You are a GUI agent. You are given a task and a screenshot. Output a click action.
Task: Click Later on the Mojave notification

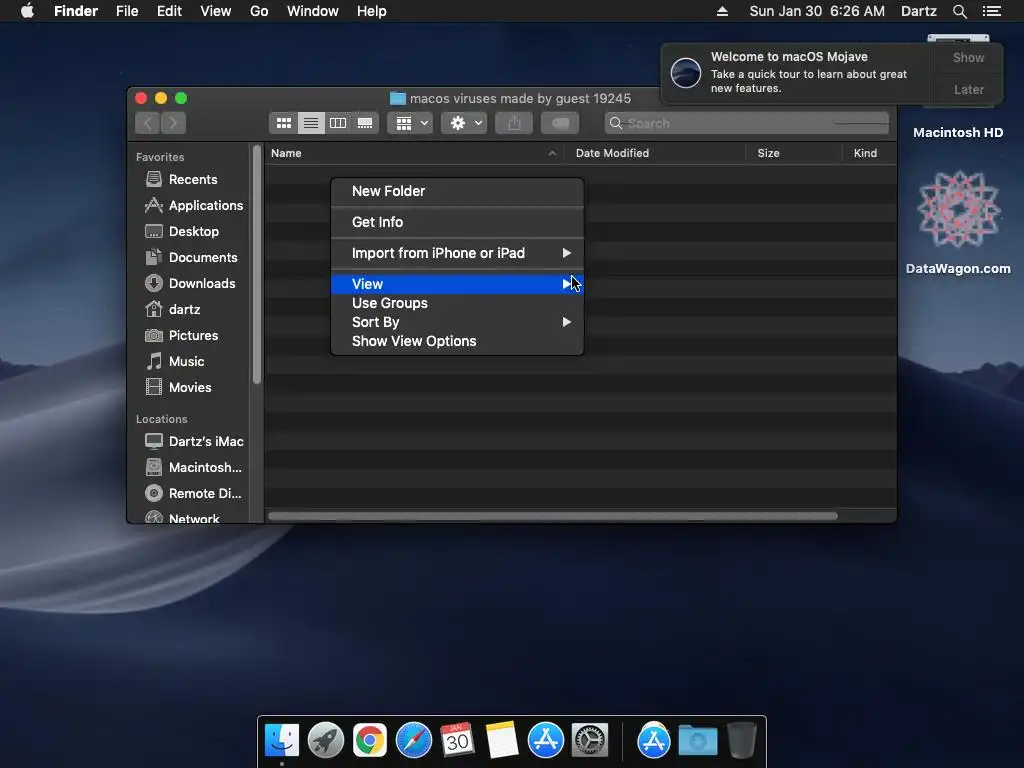point(968,89)
